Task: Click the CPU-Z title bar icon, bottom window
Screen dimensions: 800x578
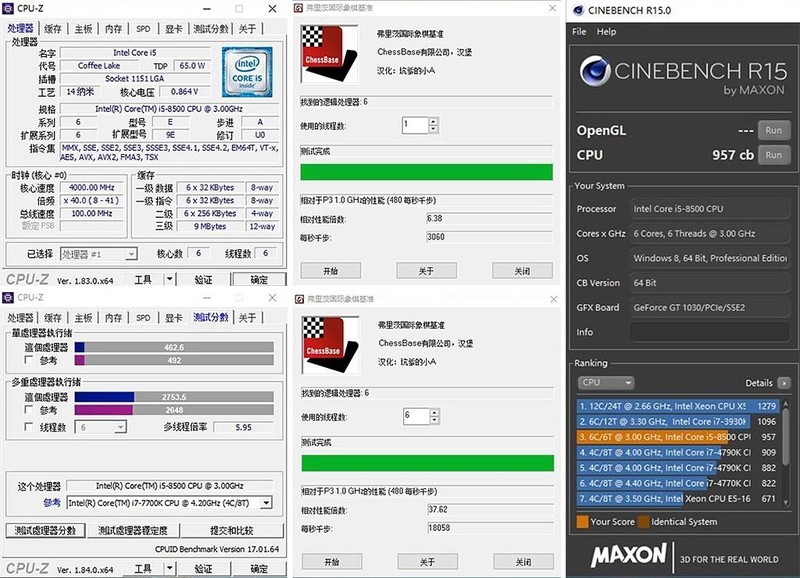Action: coord(8,298)
